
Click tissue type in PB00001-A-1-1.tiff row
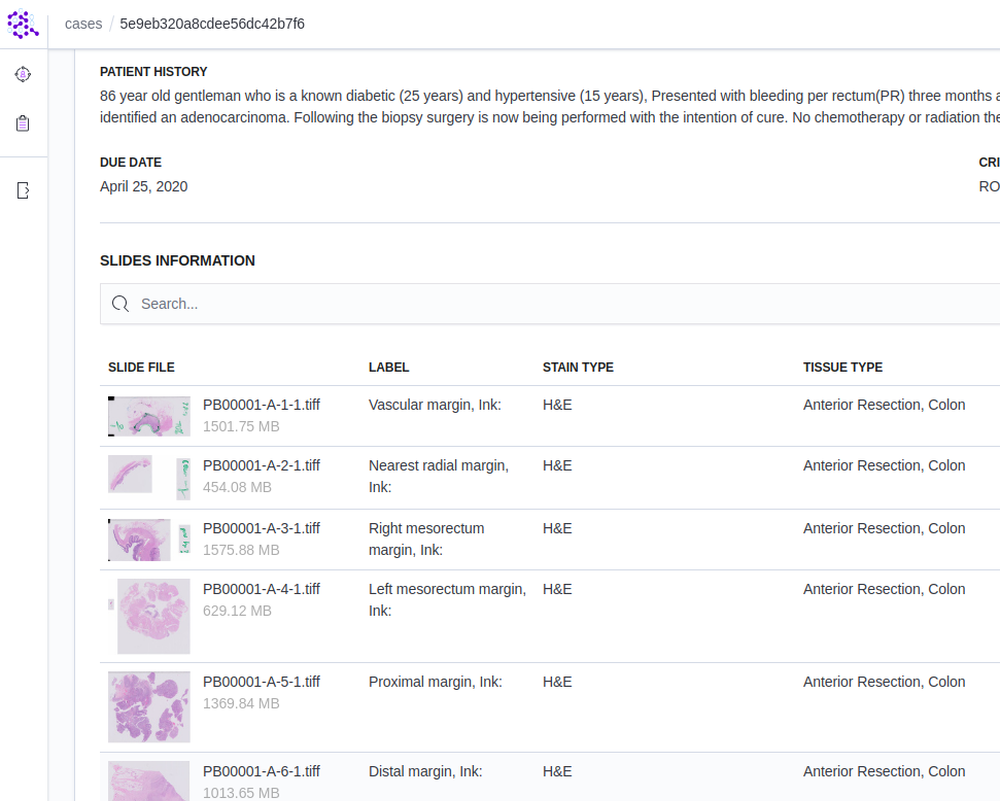click(x=884, y=405)
